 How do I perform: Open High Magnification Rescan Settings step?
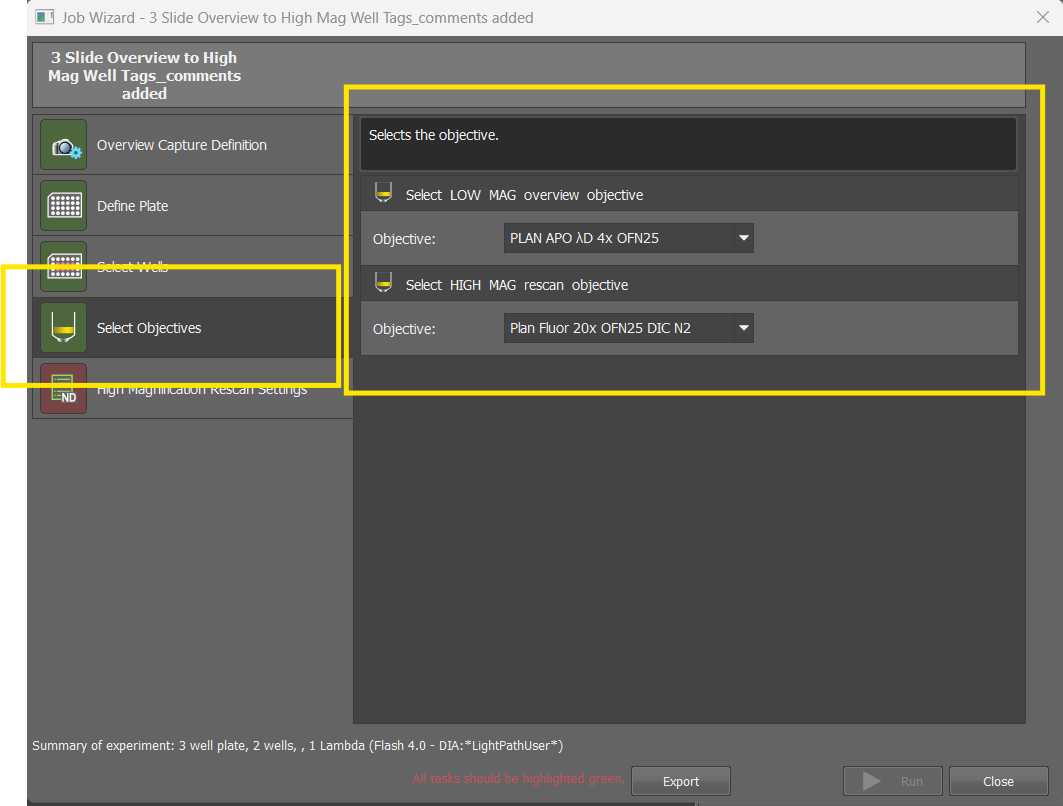point(201,390)
